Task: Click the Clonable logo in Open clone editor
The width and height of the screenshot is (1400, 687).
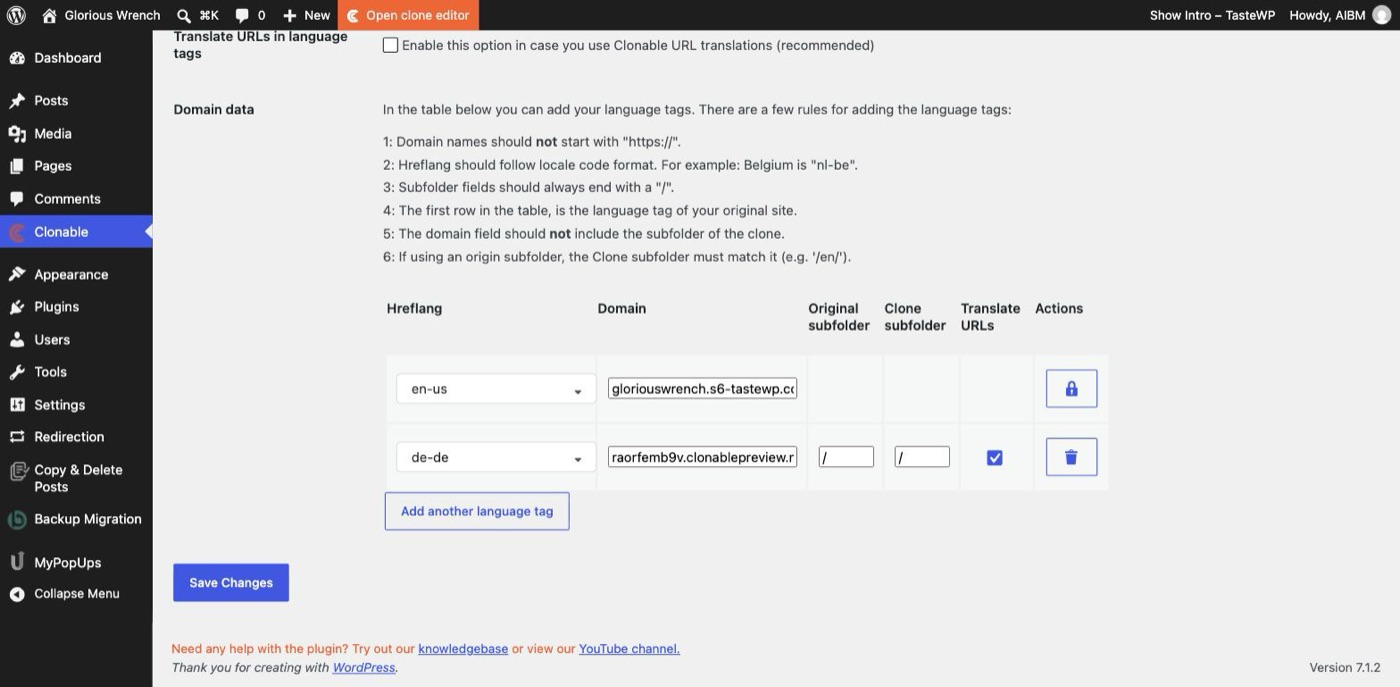Action: 353,16
